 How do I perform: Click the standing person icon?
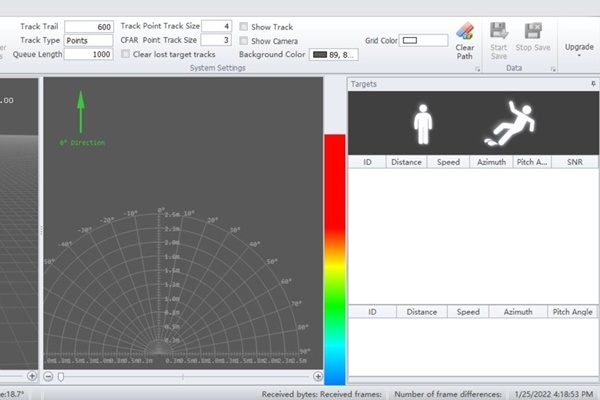click(423, 124)
